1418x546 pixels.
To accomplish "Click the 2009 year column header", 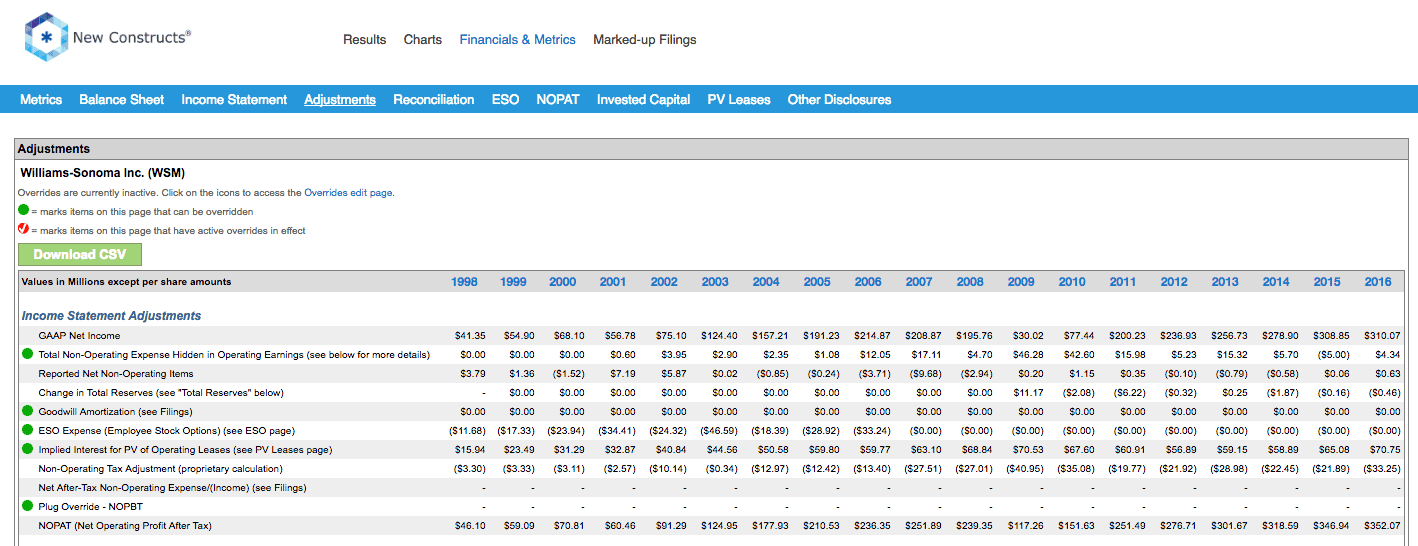I will coord(1021,282).
